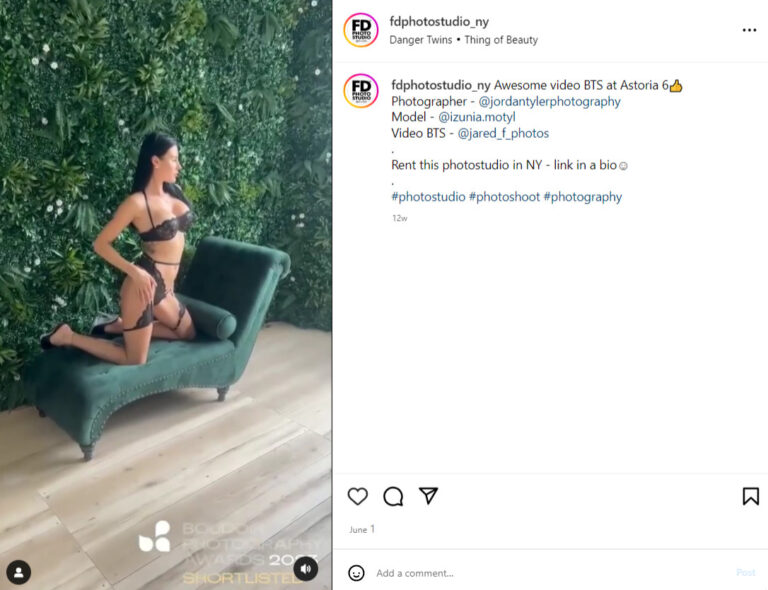The width and height of the screenshot is (768, 590).
Task: Save post with bookmark icon
Action: (750, 496)
